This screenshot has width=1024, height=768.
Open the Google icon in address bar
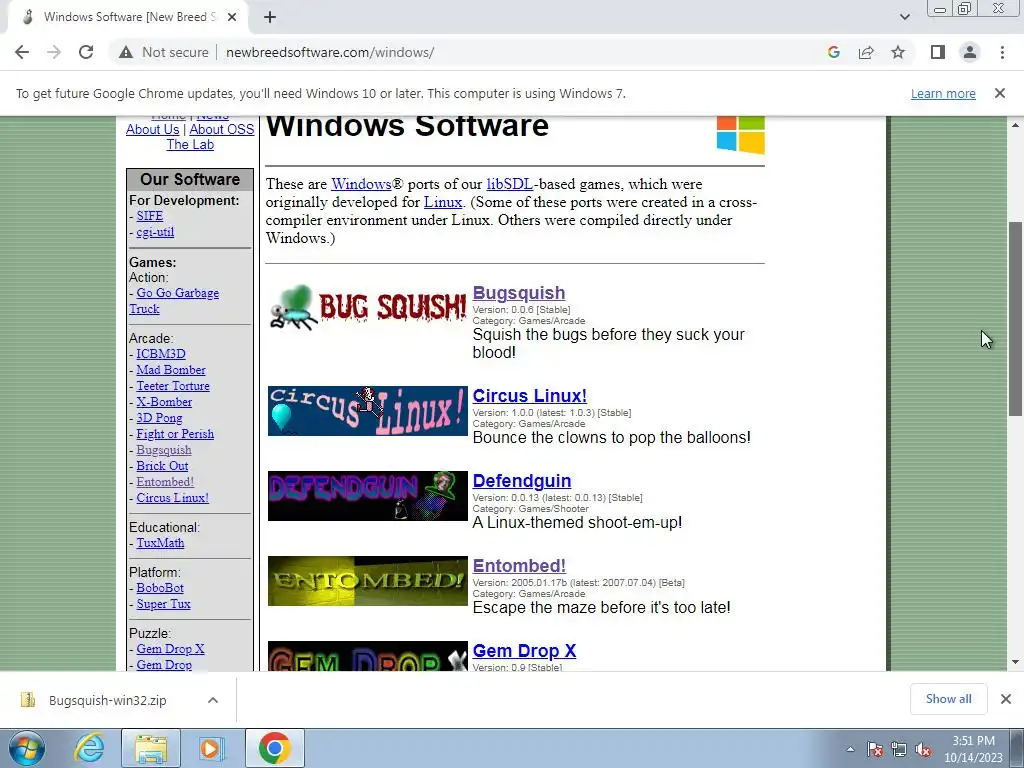coord(833,52)
